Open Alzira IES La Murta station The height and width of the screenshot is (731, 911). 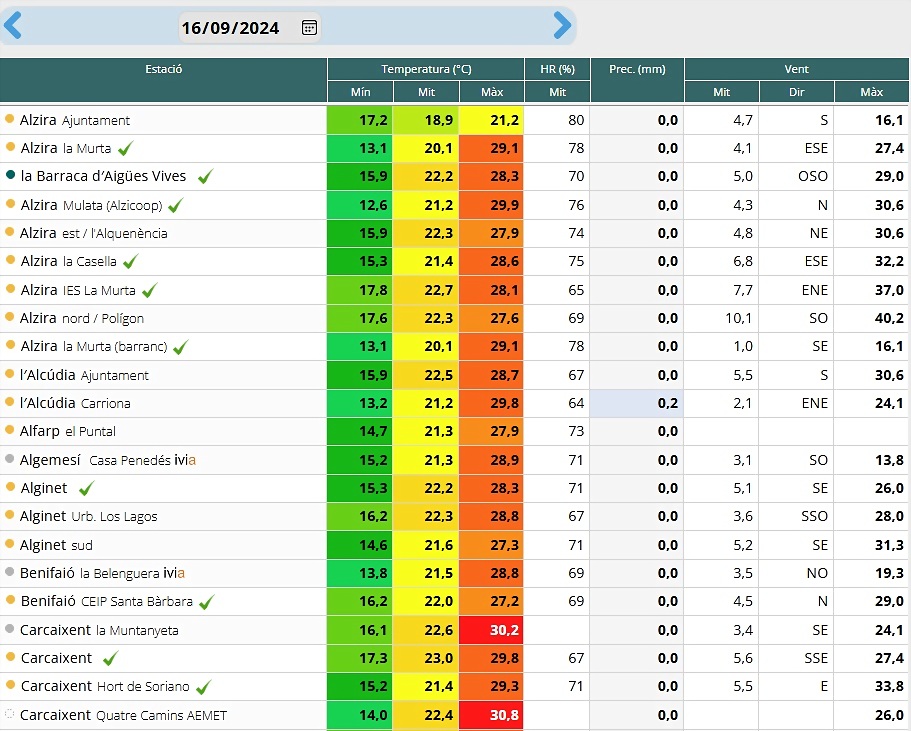click(78, 290)
